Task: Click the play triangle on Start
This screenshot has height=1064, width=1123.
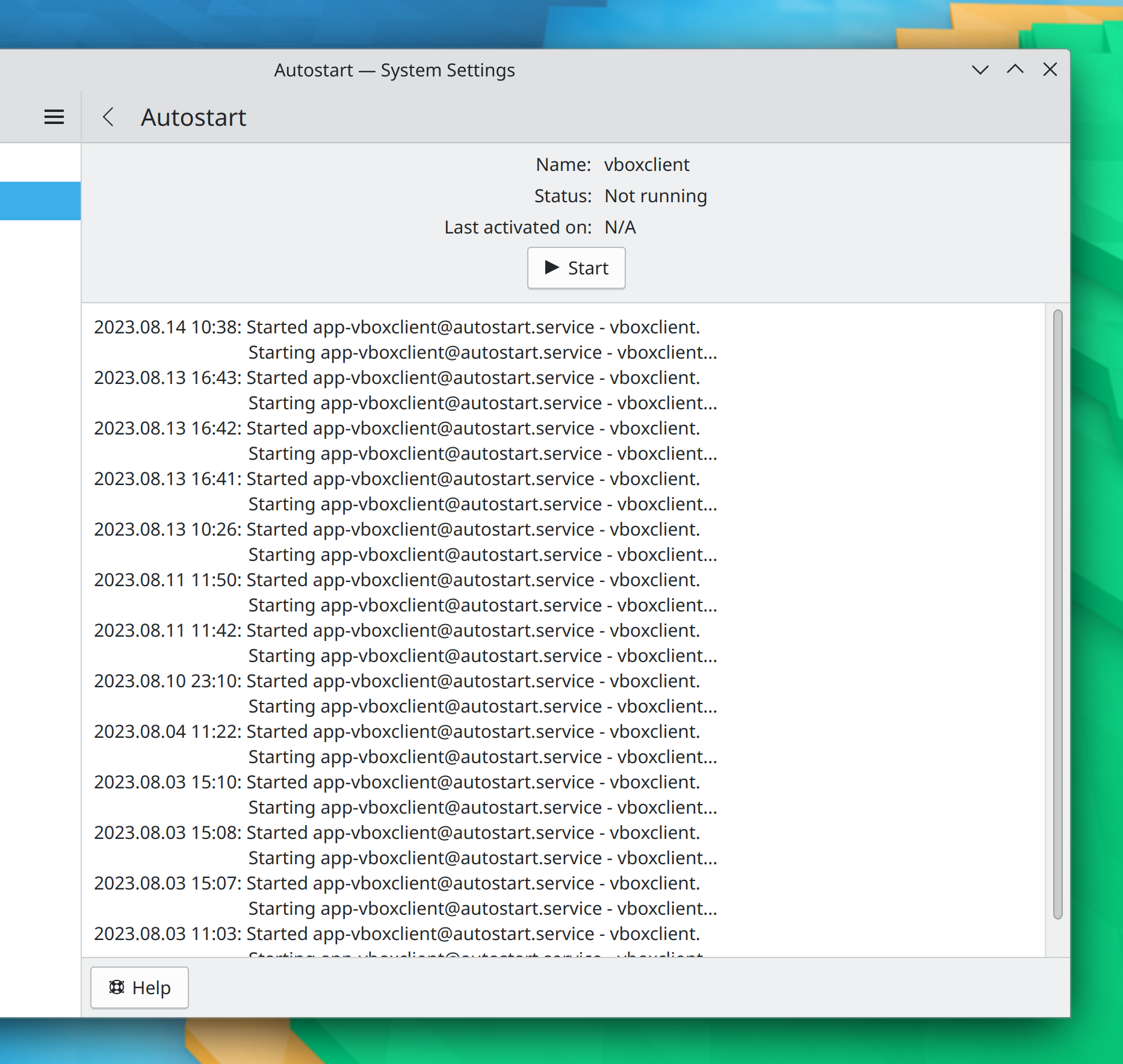Action: tap(552, 268)
